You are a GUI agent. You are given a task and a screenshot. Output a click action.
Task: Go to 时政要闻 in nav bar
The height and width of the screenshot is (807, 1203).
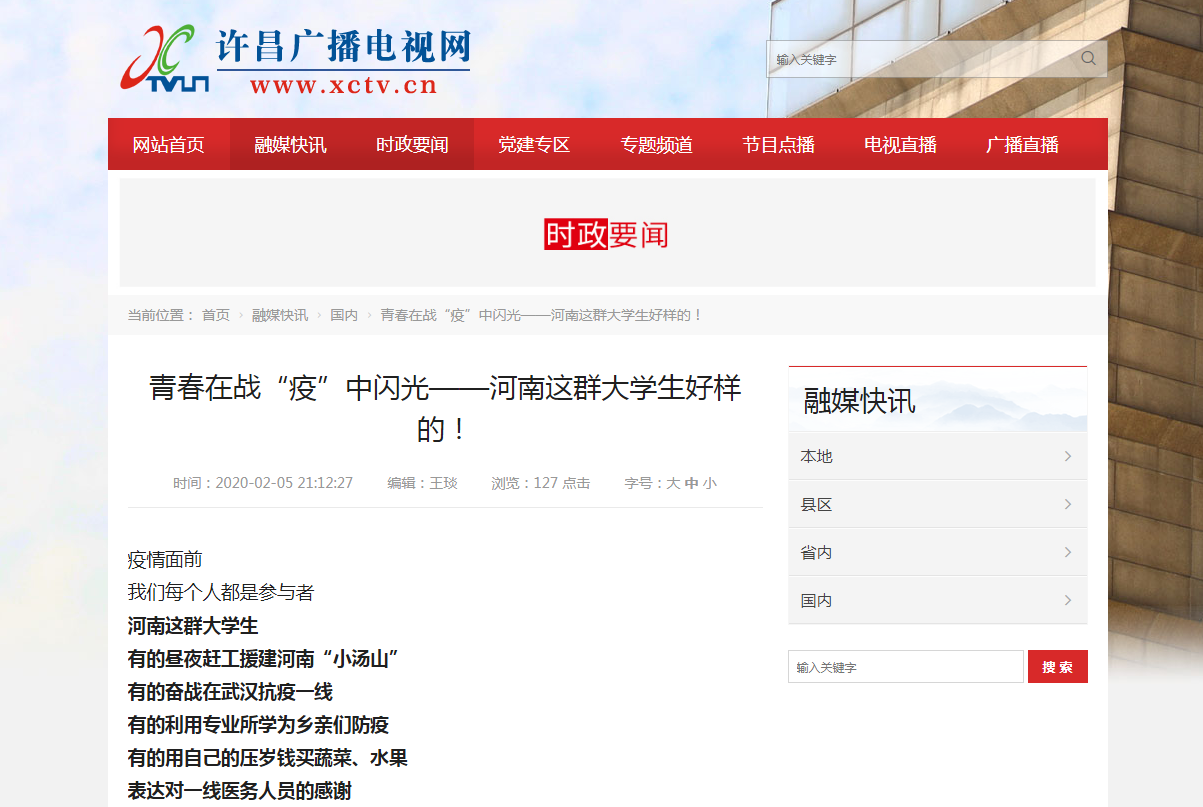(412, 145)
